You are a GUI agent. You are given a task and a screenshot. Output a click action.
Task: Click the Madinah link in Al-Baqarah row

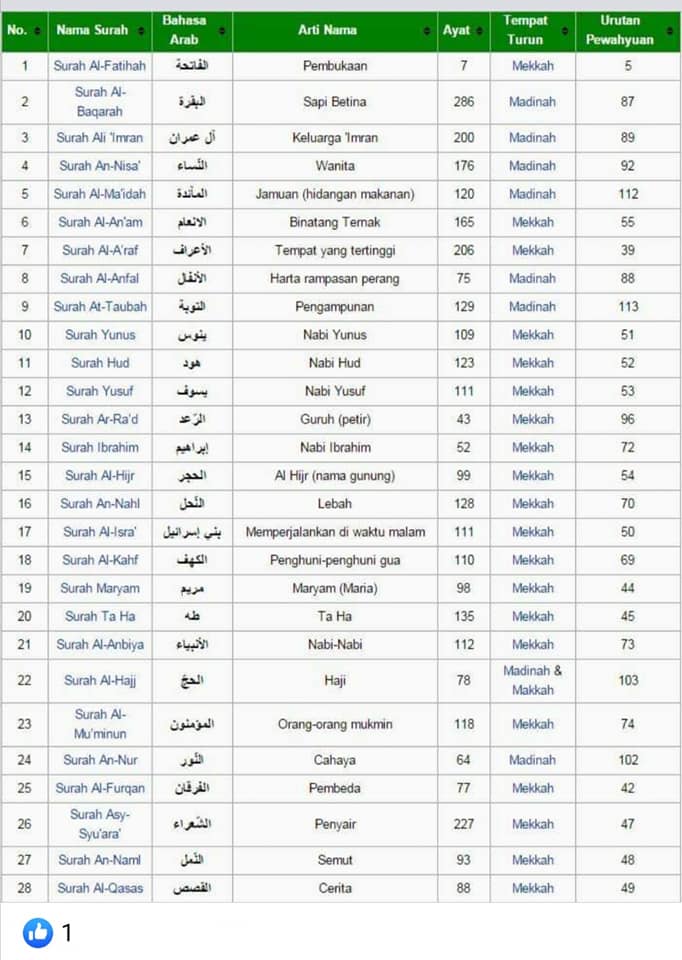(532, 102)
